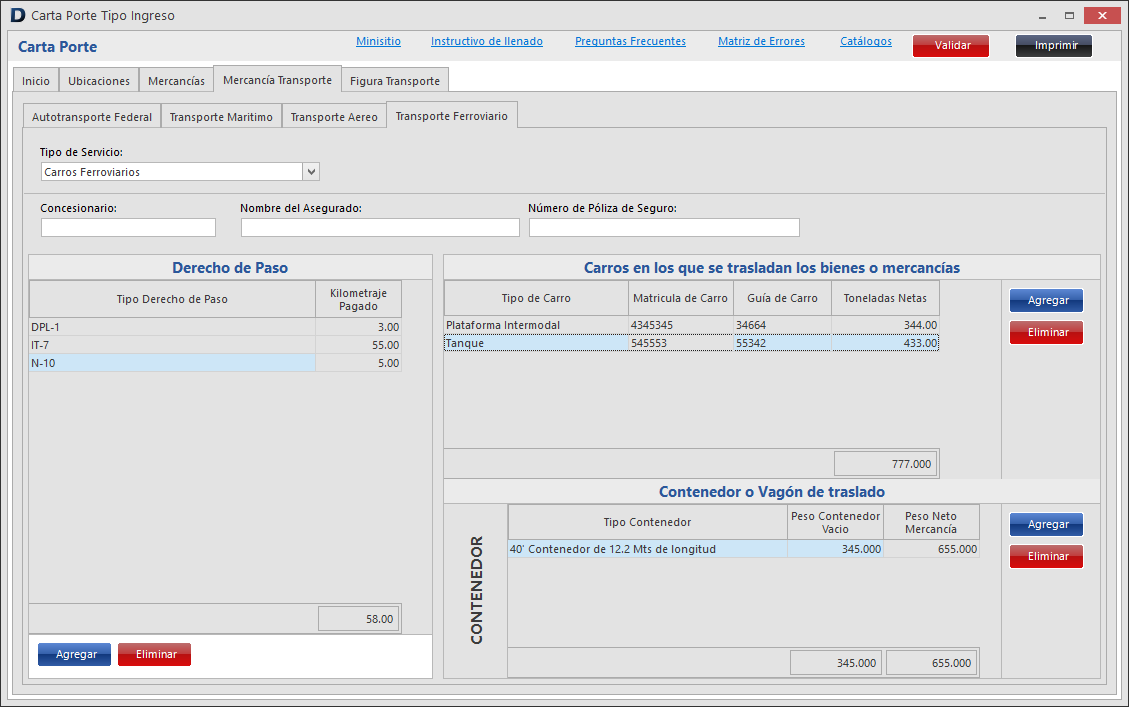The height and width of the screenshot is (707, 1129).
Task: Open the Instructivo de llenado link
Action: pos(486,42)
